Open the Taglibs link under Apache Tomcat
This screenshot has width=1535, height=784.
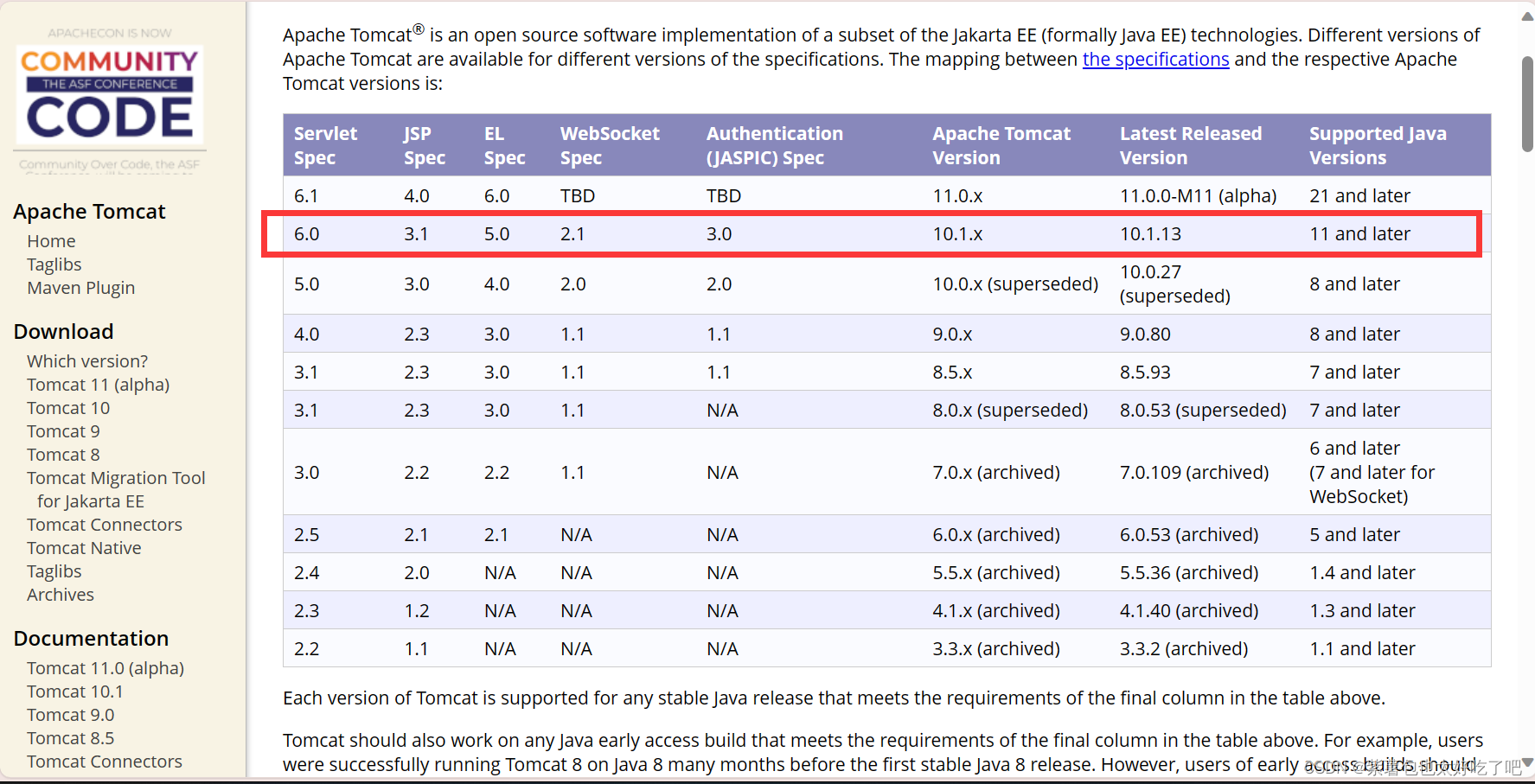coord(54,265)
